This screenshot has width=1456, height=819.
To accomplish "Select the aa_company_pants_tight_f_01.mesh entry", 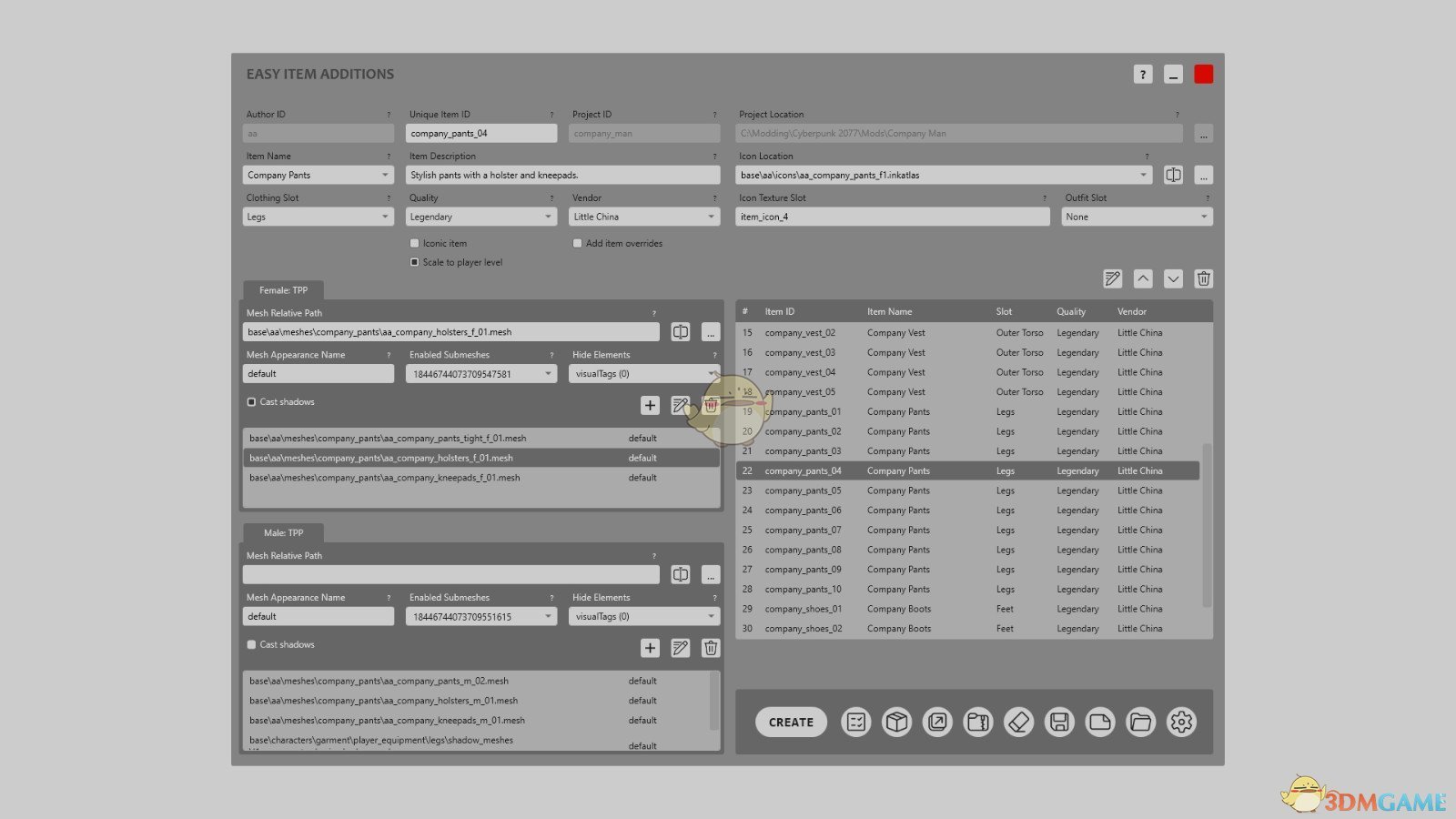I will click(481, 439).
